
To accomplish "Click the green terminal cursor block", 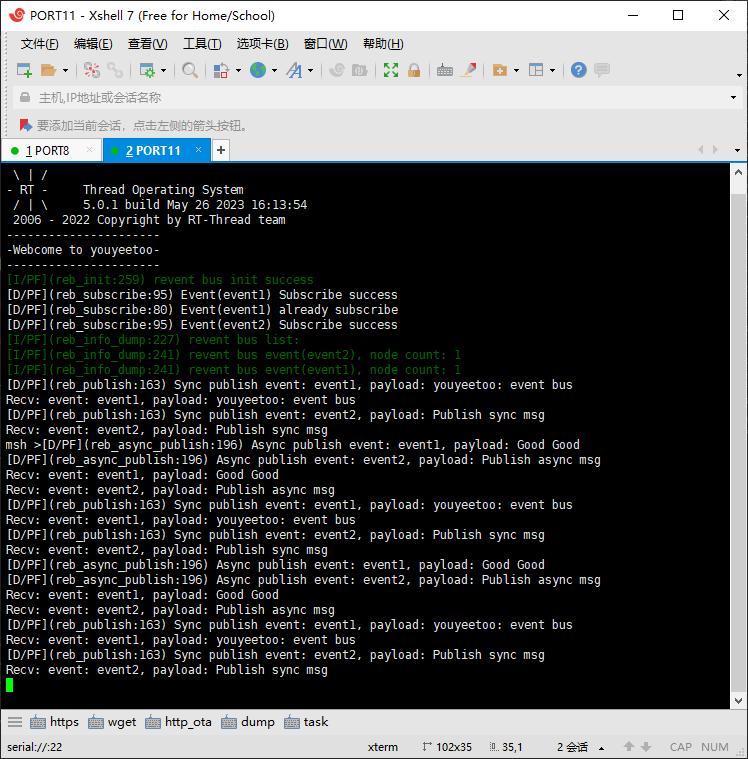I will [x=9, y=685].
